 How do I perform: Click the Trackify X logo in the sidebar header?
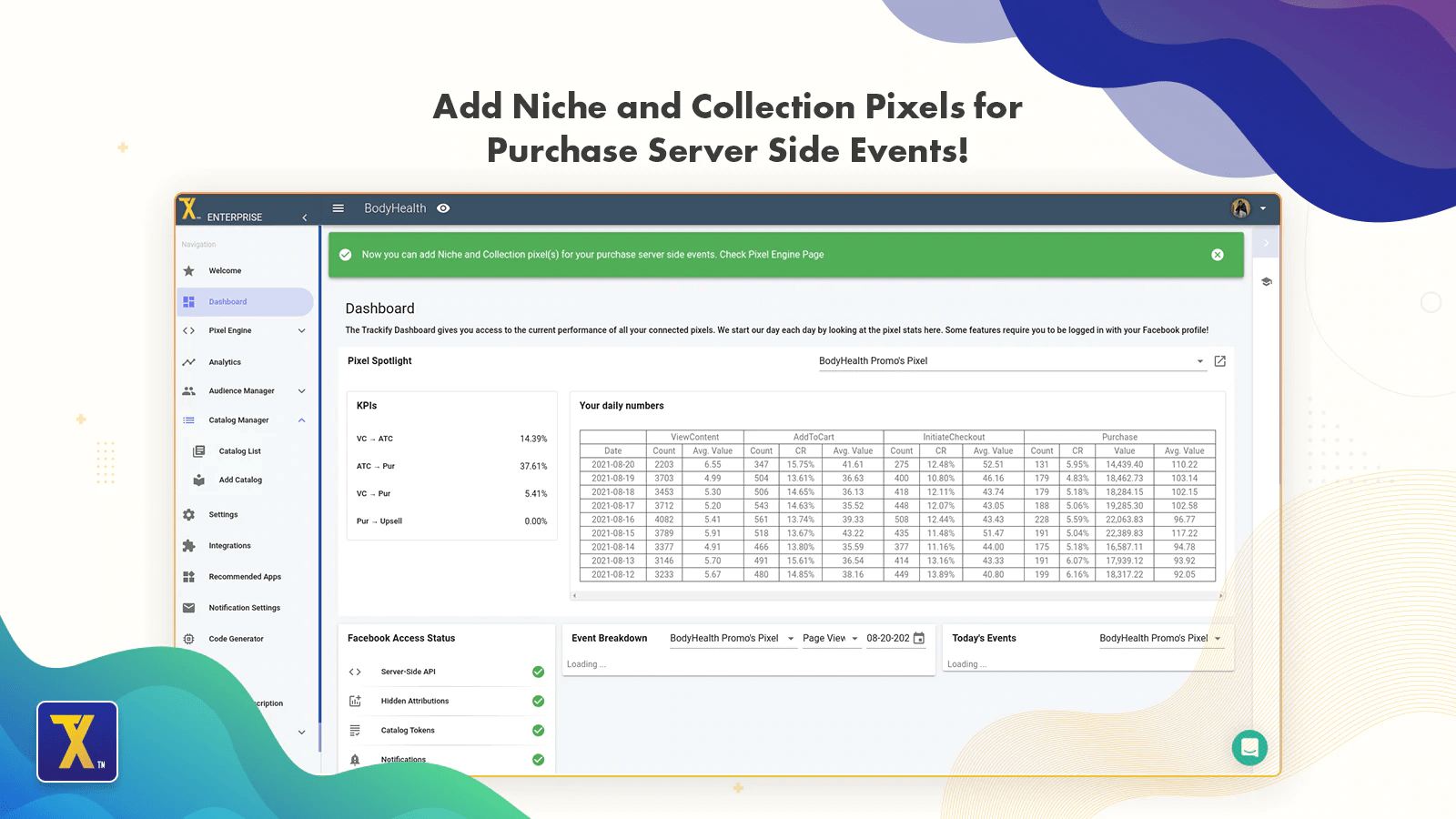coord(189,209)
